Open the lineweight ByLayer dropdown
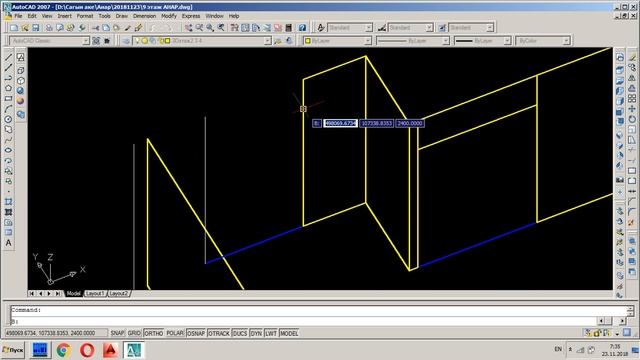The image size is (640, 360). point(507,41)
